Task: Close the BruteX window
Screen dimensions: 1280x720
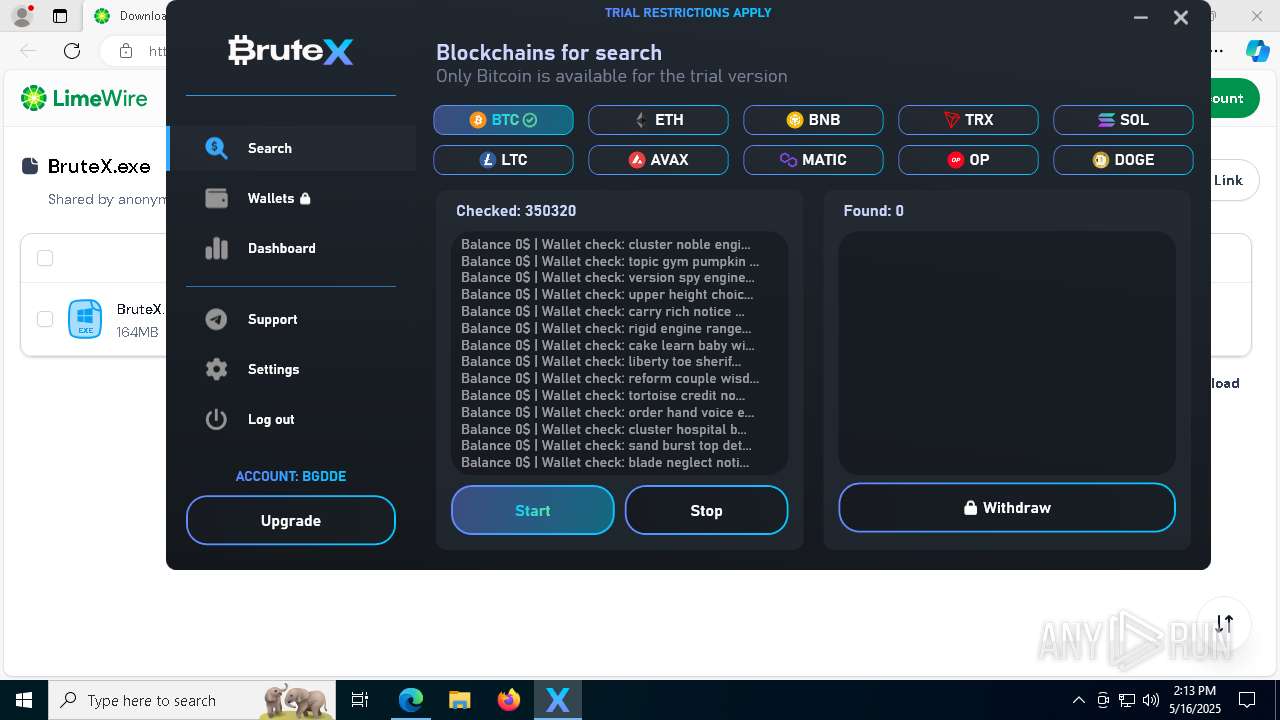Action: (x=1181, y=17)
